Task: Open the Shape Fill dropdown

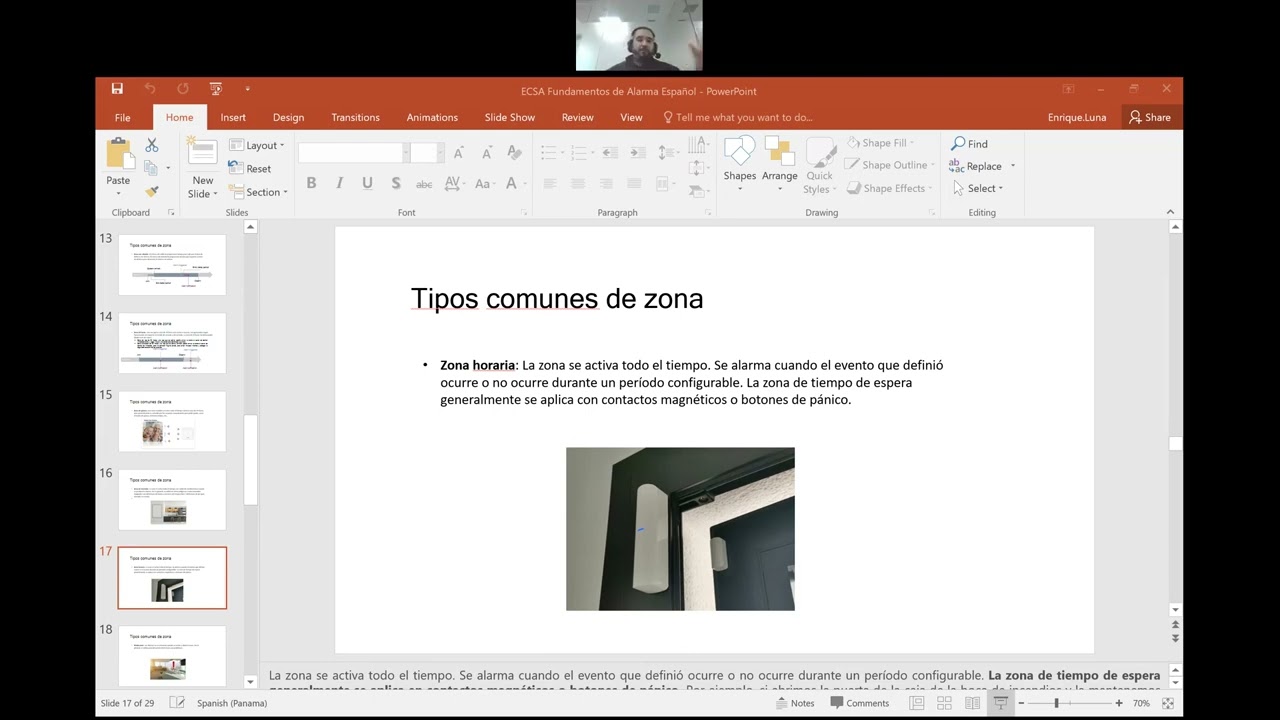Action: coord(880,143)
